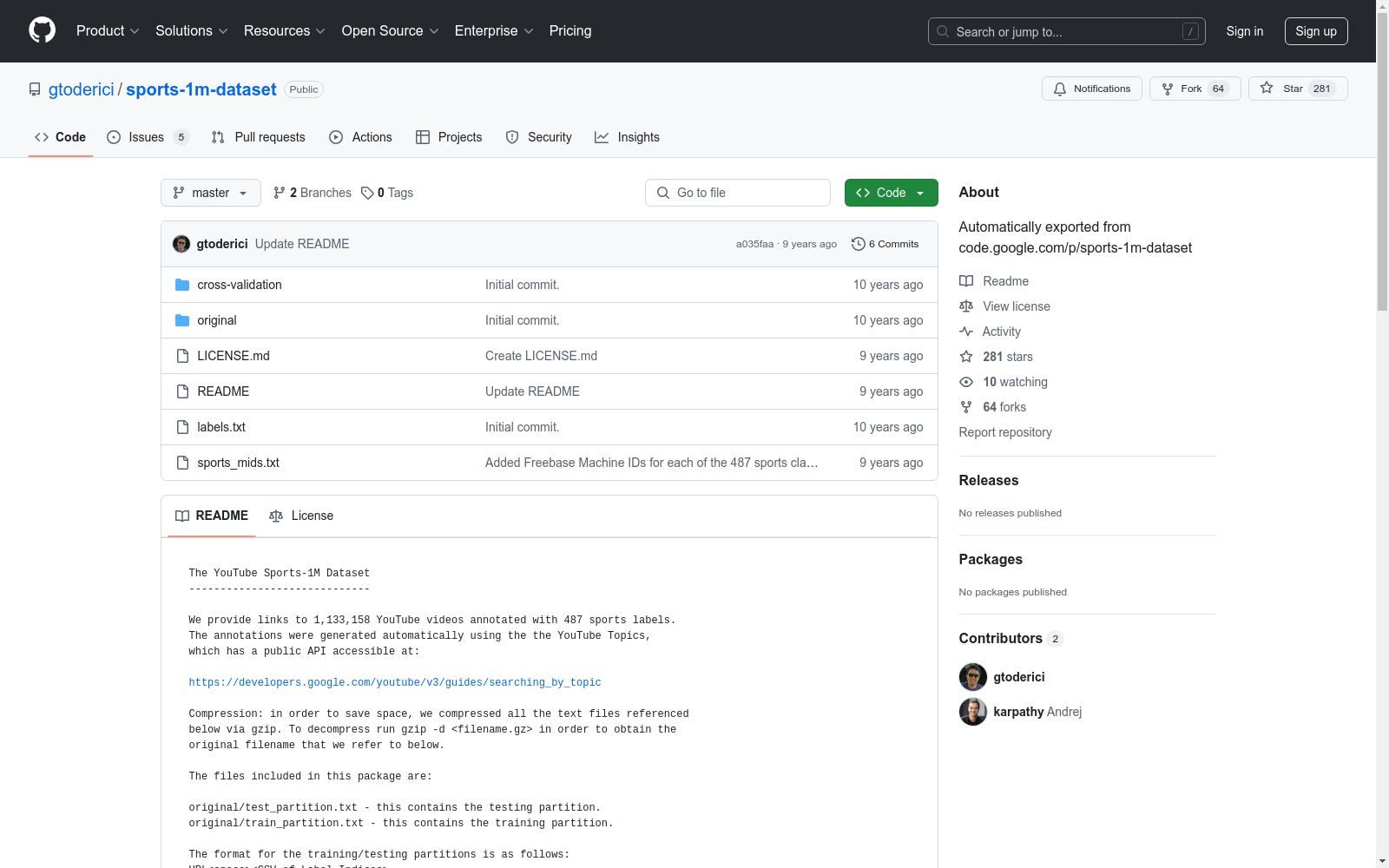Click the sports_mids.txt file name
This screenshot has height=868, width=1389.
click(x=239, y=463)
